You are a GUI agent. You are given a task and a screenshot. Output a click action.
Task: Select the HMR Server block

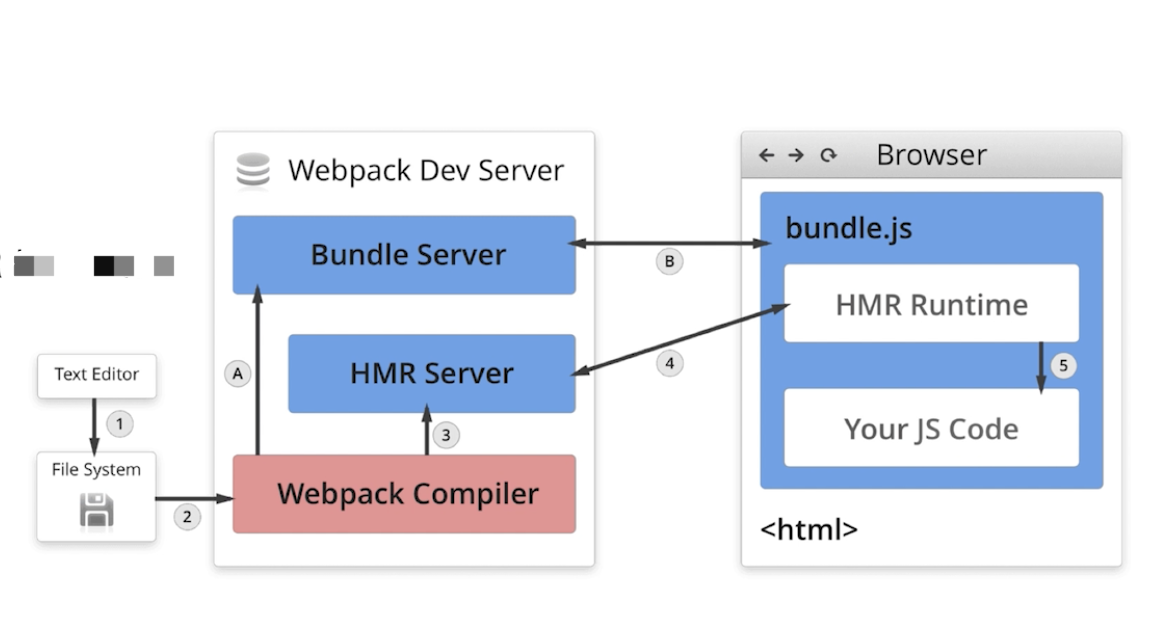point(432,374)
